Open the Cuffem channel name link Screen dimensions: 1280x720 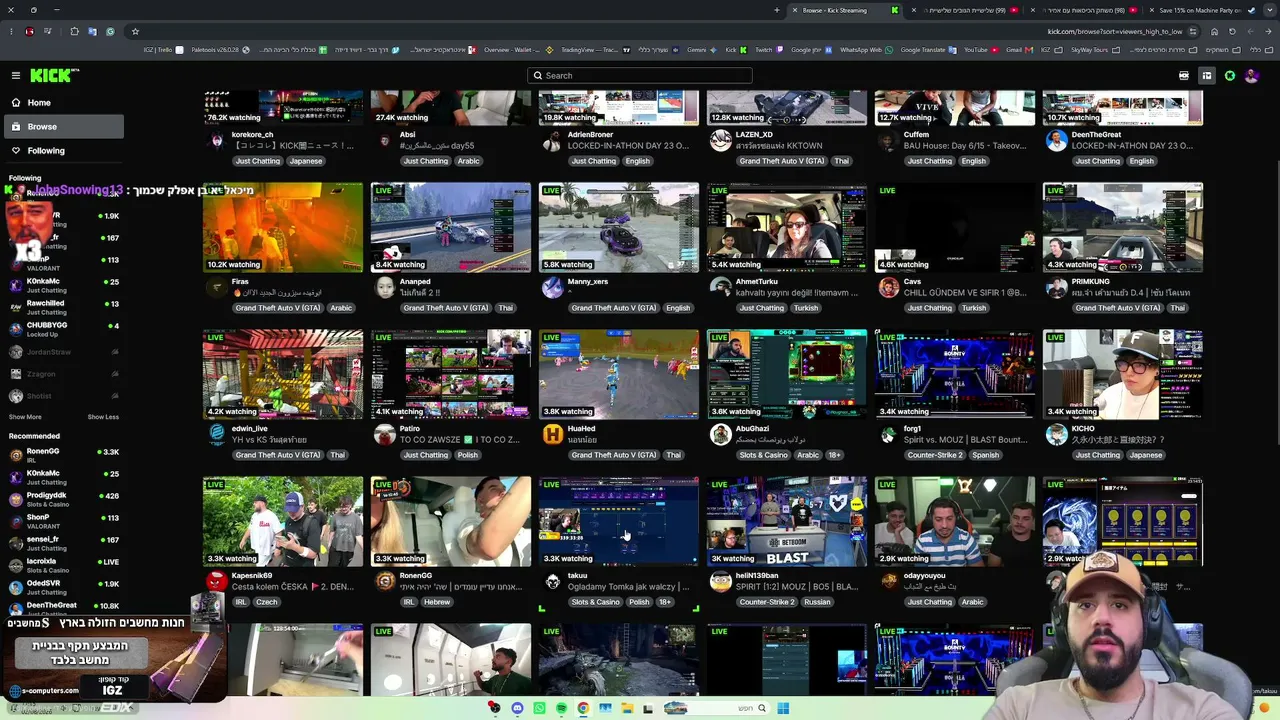point(916,134)
